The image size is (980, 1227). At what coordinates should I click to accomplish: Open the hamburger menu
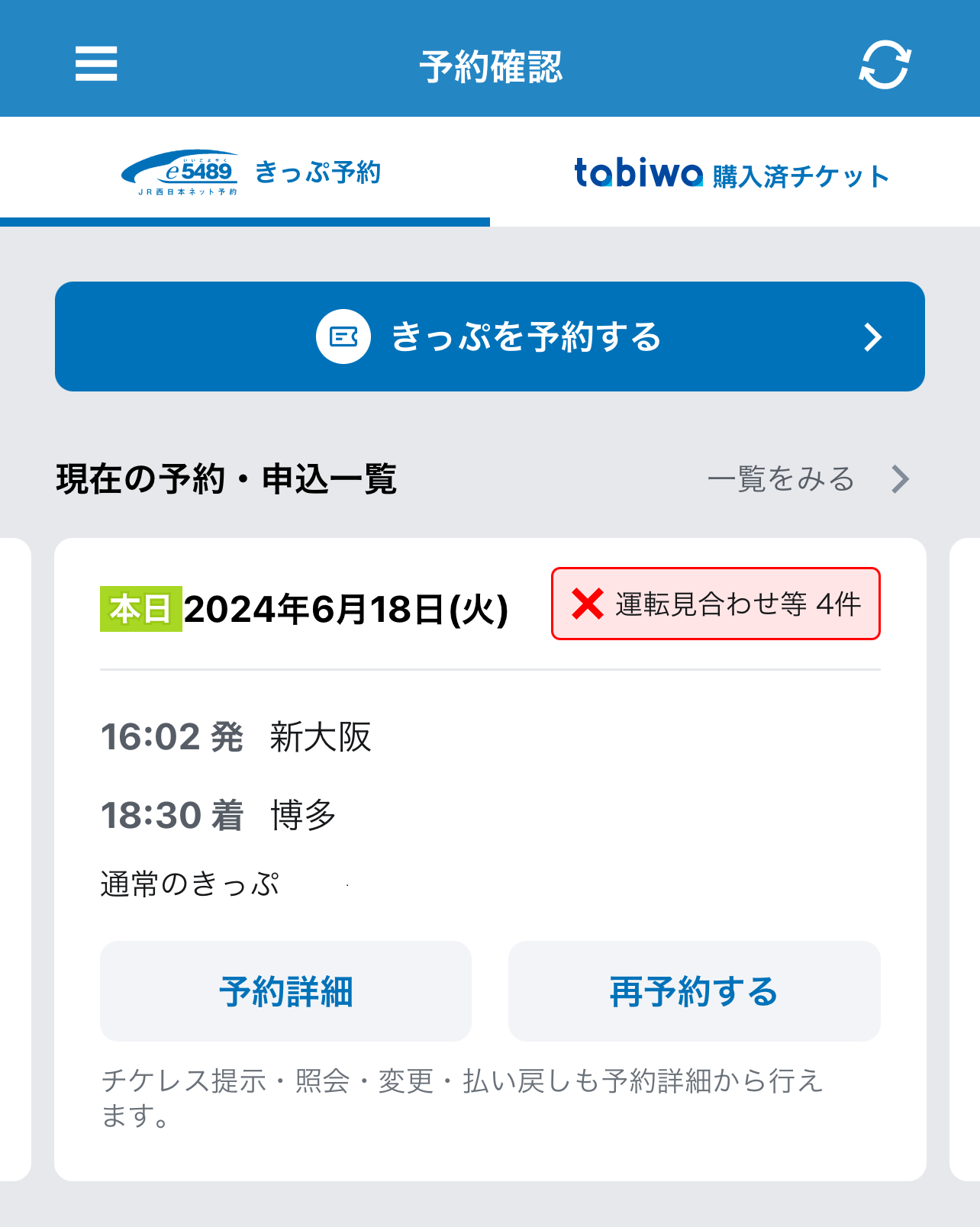[x=96, y=63]
